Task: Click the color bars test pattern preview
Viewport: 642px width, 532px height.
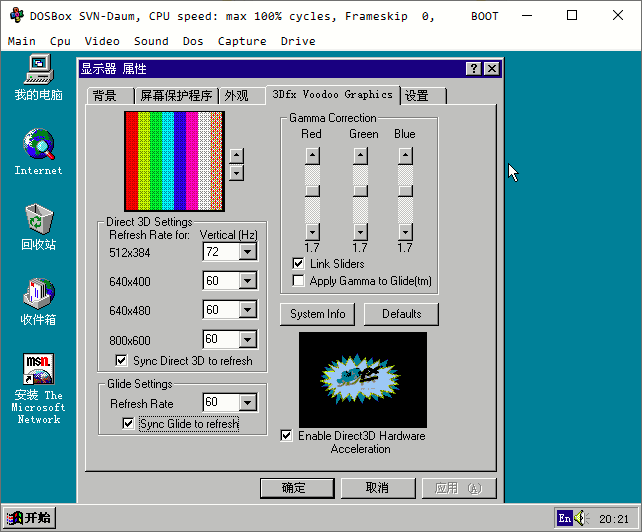Action: coord(174,161)
